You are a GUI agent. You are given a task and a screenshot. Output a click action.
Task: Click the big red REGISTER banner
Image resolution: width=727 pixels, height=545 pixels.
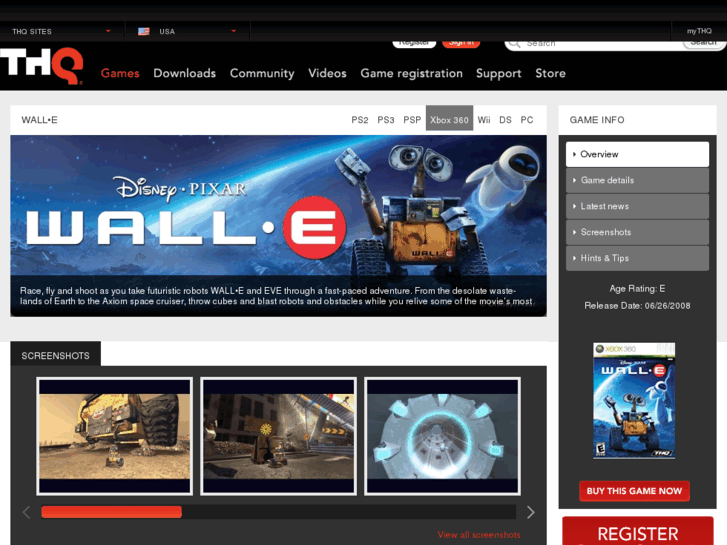tap(638, 532)
